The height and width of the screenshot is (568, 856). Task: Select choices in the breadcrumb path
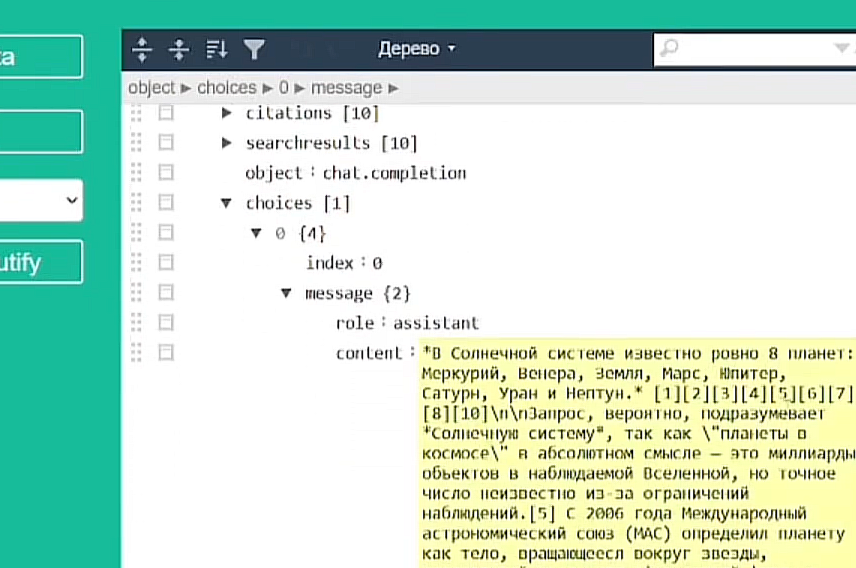click(x=226, y=88)
